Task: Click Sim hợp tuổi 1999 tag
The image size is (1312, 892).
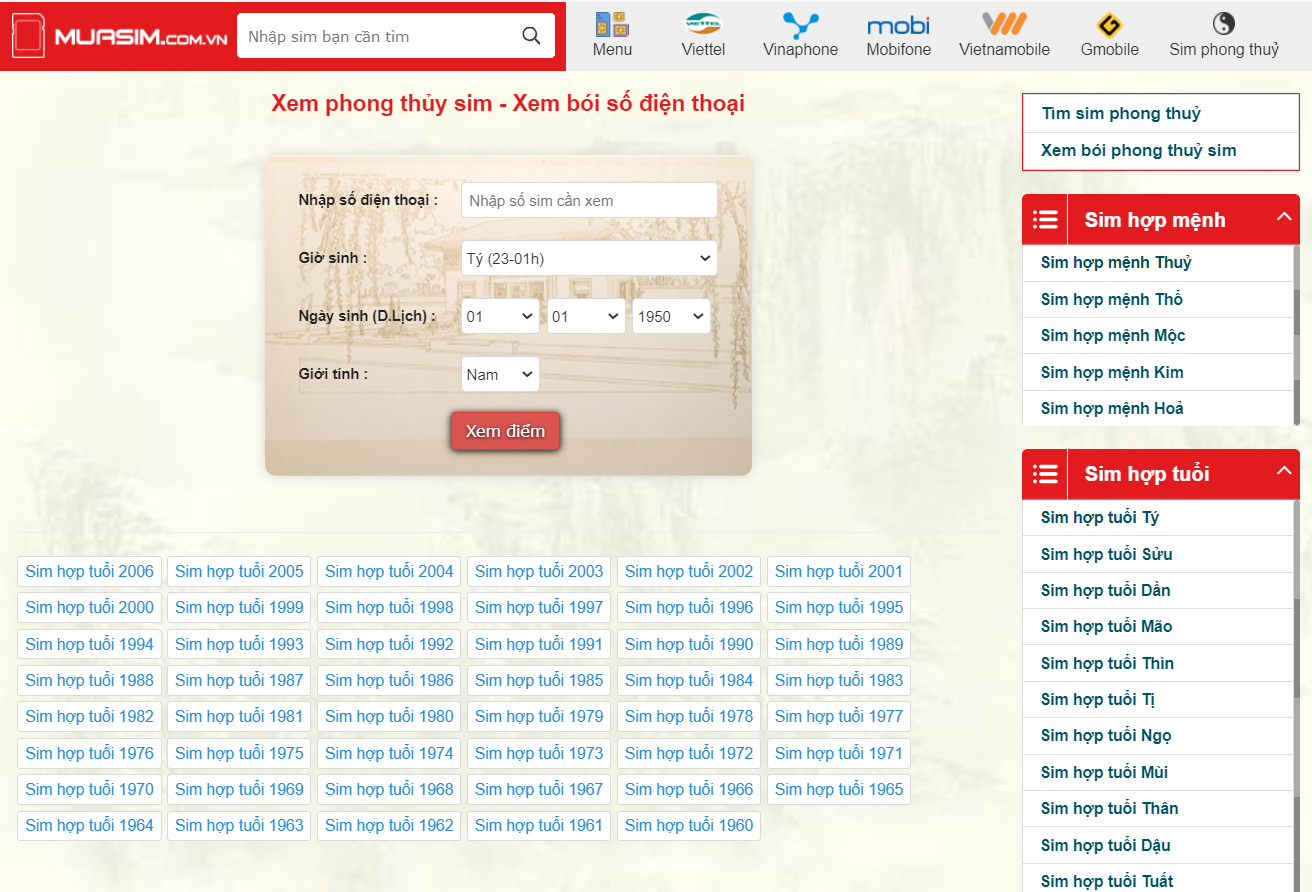Action: (x=239, y=607)
